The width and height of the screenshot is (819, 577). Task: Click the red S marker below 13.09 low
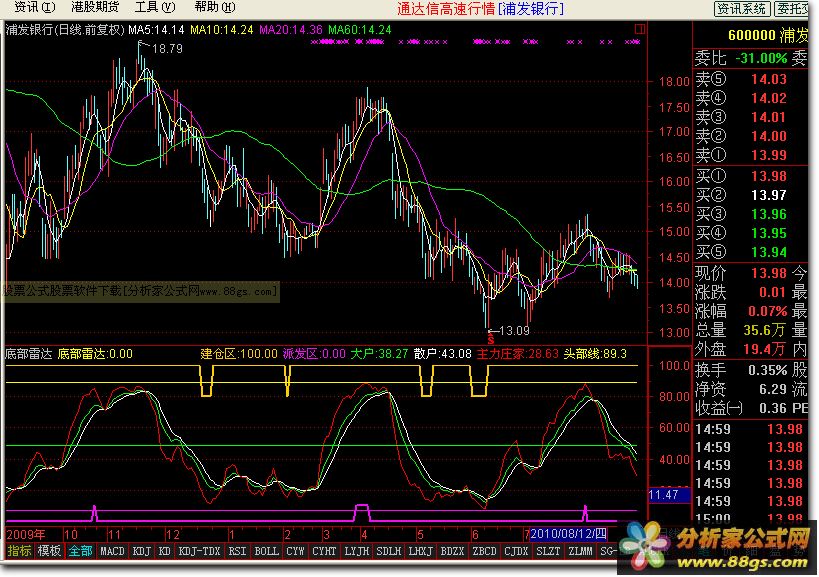[490, 340]
